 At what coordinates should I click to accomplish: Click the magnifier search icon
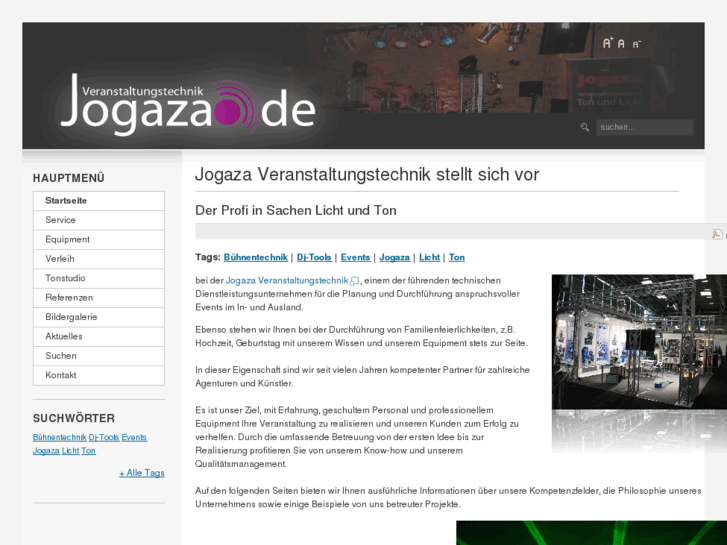tap(585, 127)
